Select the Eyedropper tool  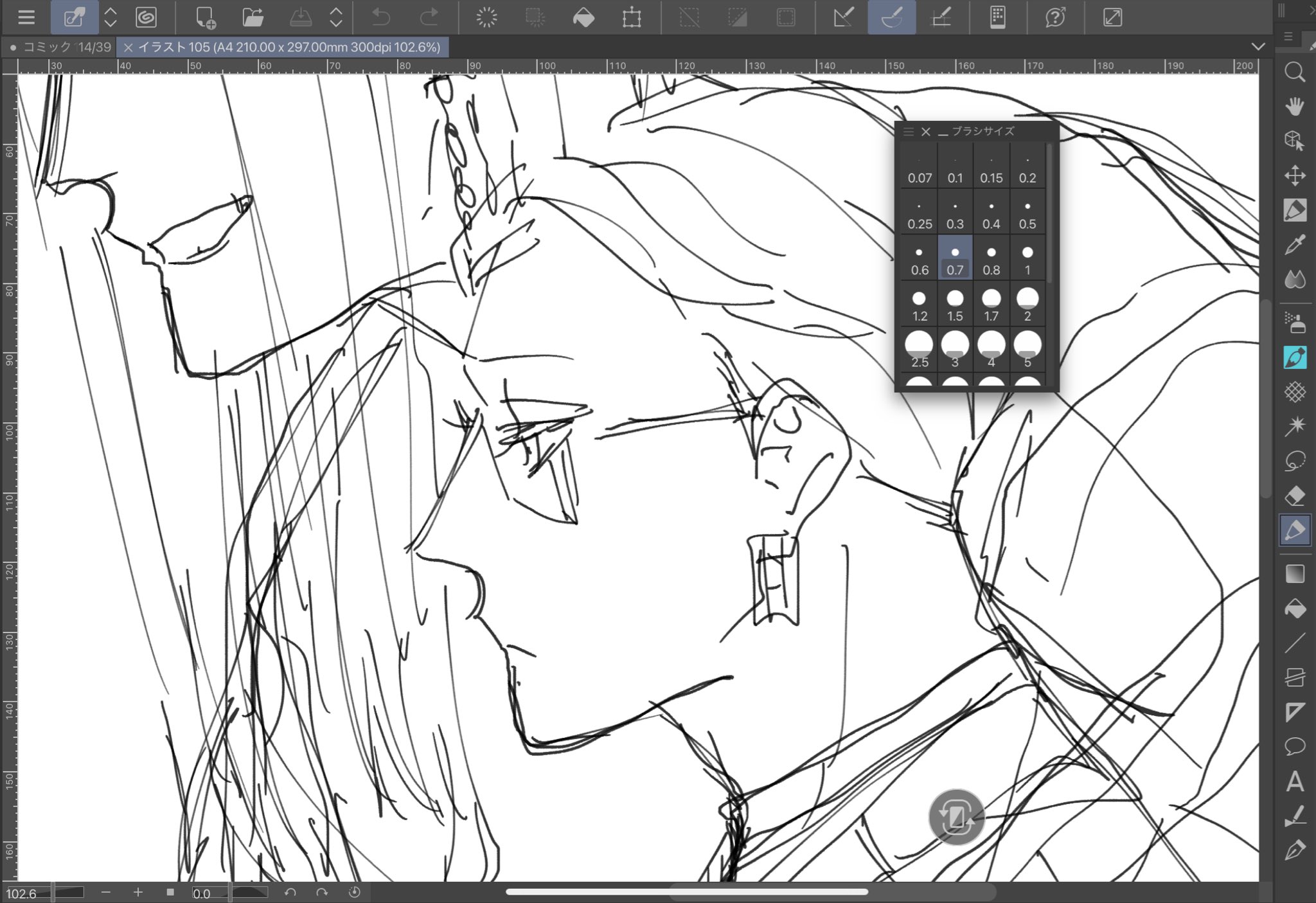pyautogui.click(x=1294, y=245)
